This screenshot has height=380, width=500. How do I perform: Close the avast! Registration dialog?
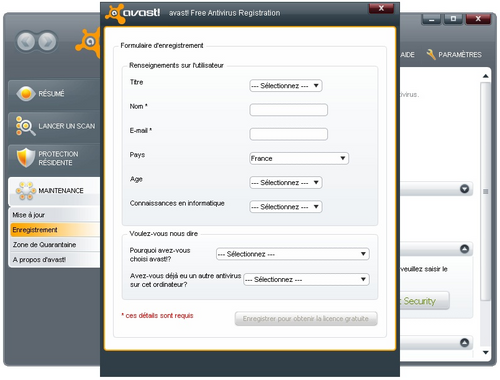pyautogui.click(x=381, y=8)
